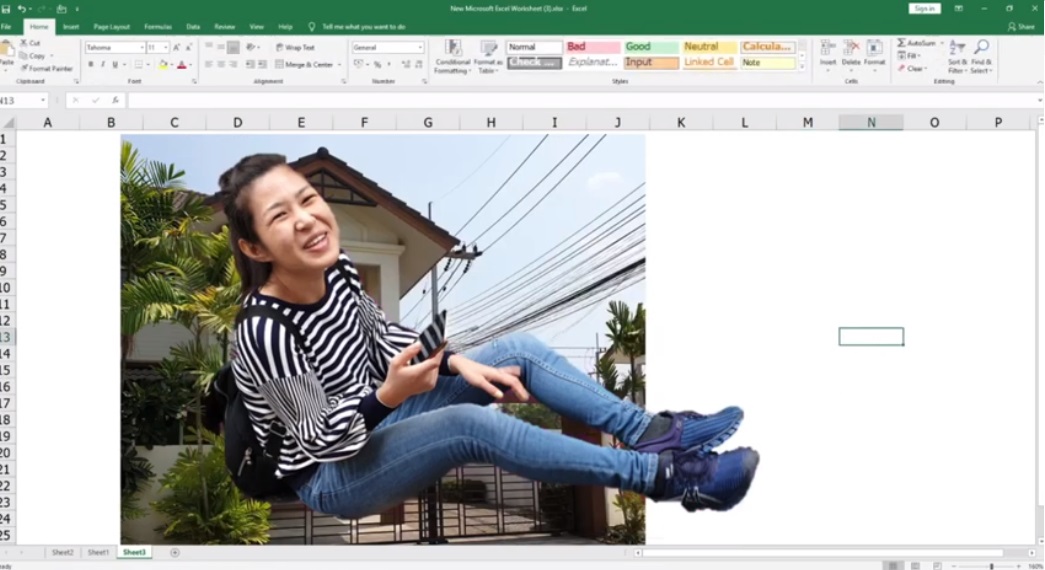Toggle Italic formatting
1045x570 pixels.
click(103, 65)
